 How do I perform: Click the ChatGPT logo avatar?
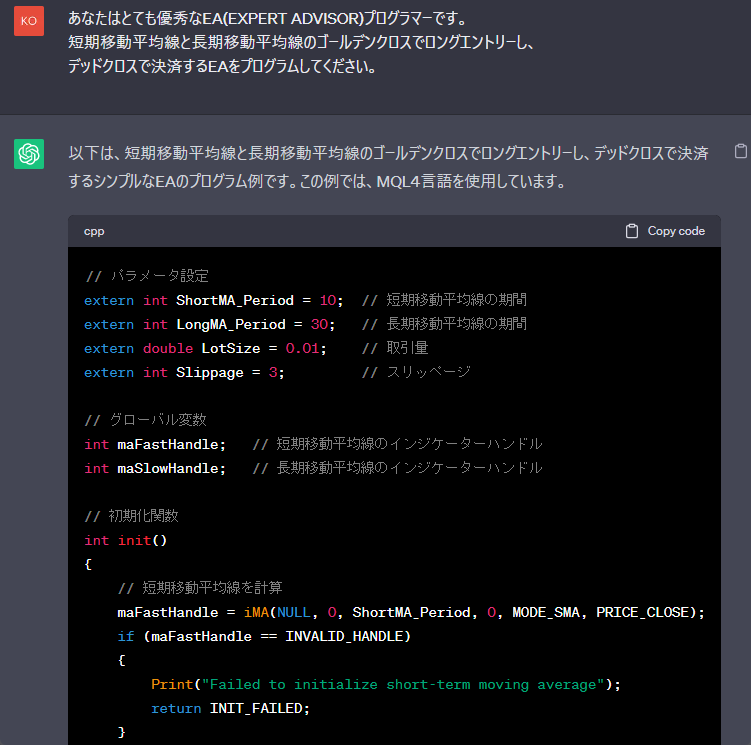pos(29,154)
